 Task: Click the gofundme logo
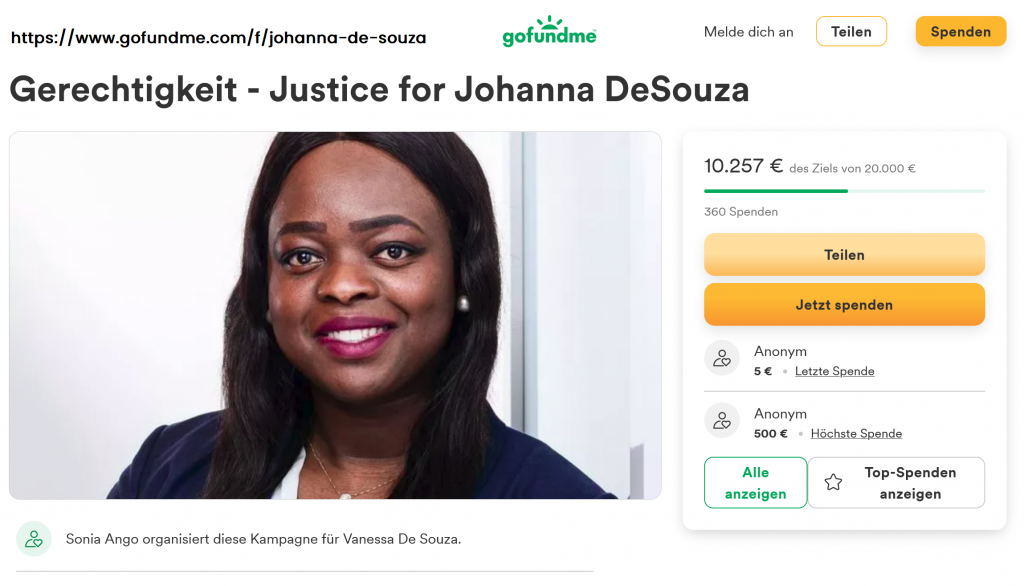pyautogui.click(x=549, y=31)
